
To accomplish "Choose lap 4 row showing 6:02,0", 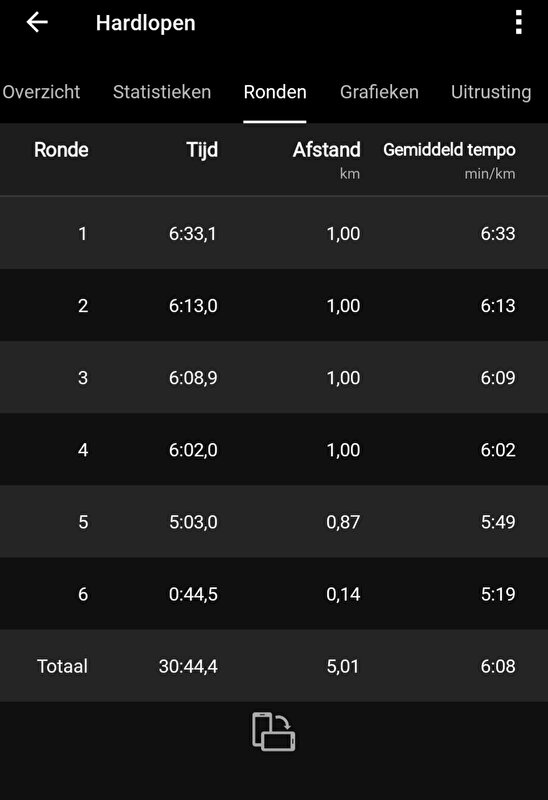I will [x=274, y=449].
